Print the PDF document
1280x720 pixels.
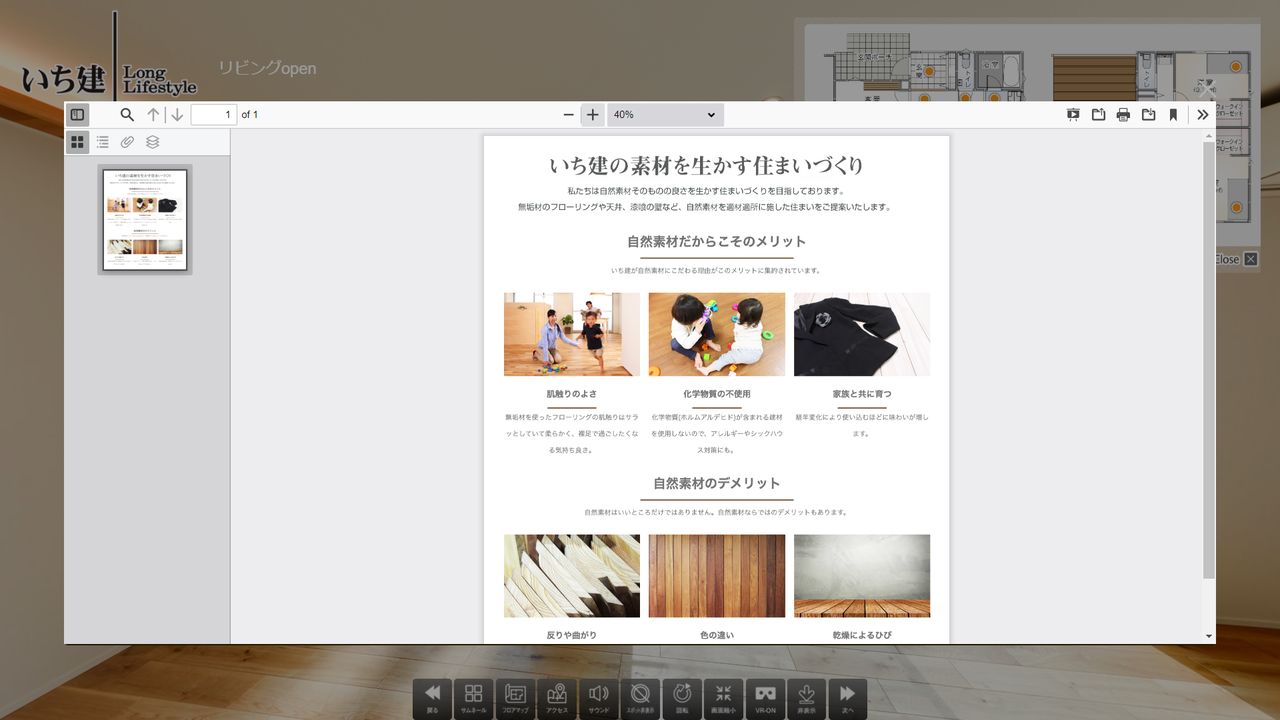click(x=1123, y=115)
